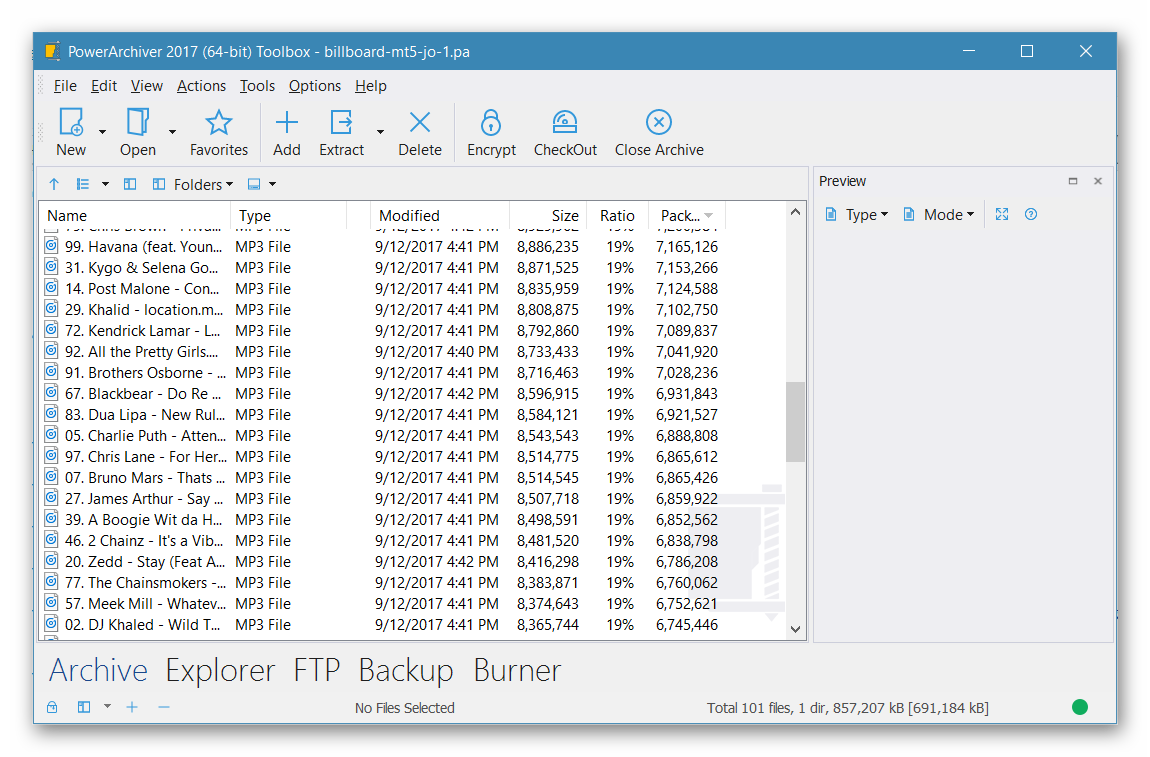The width and height of the screenshot is (1150, 757).
Task: Select file 07. Bruno Mars - Thats
Action: [381, 478]
